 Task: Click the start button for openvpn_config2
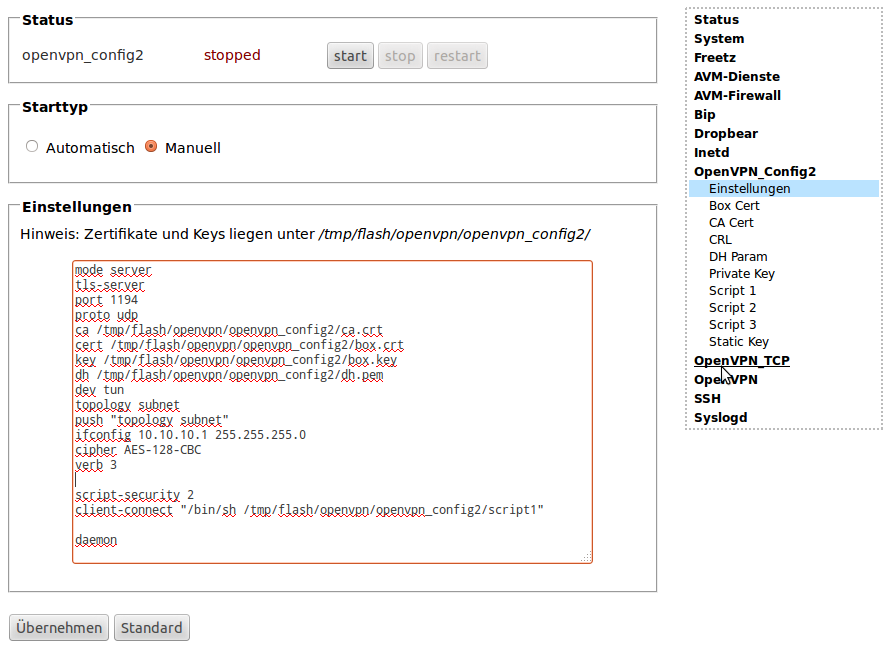pyautogui.click(x=350, y=56)
